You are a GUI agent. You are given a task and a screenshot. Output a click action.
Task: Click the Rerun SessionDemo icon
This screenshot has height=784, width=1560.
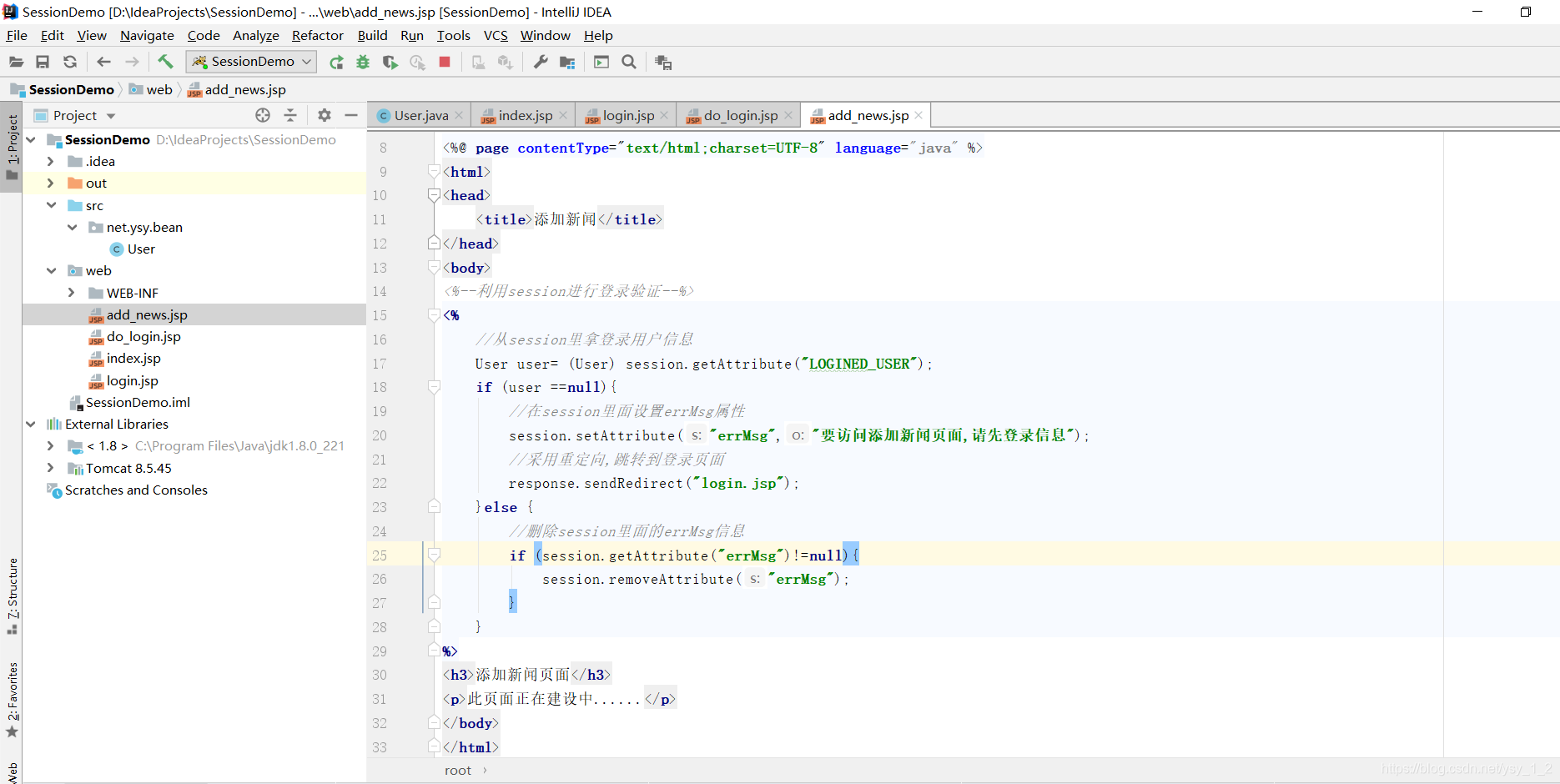(x=336, y=63)
